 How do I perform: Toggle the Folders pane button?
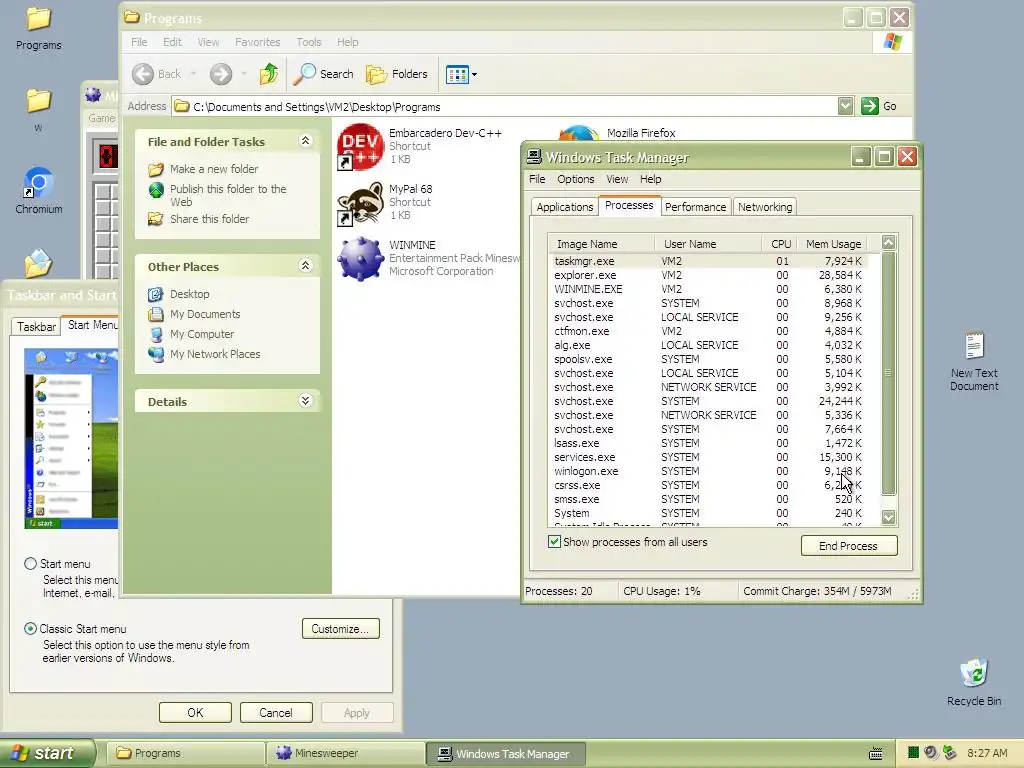click(x=396, y=74)
